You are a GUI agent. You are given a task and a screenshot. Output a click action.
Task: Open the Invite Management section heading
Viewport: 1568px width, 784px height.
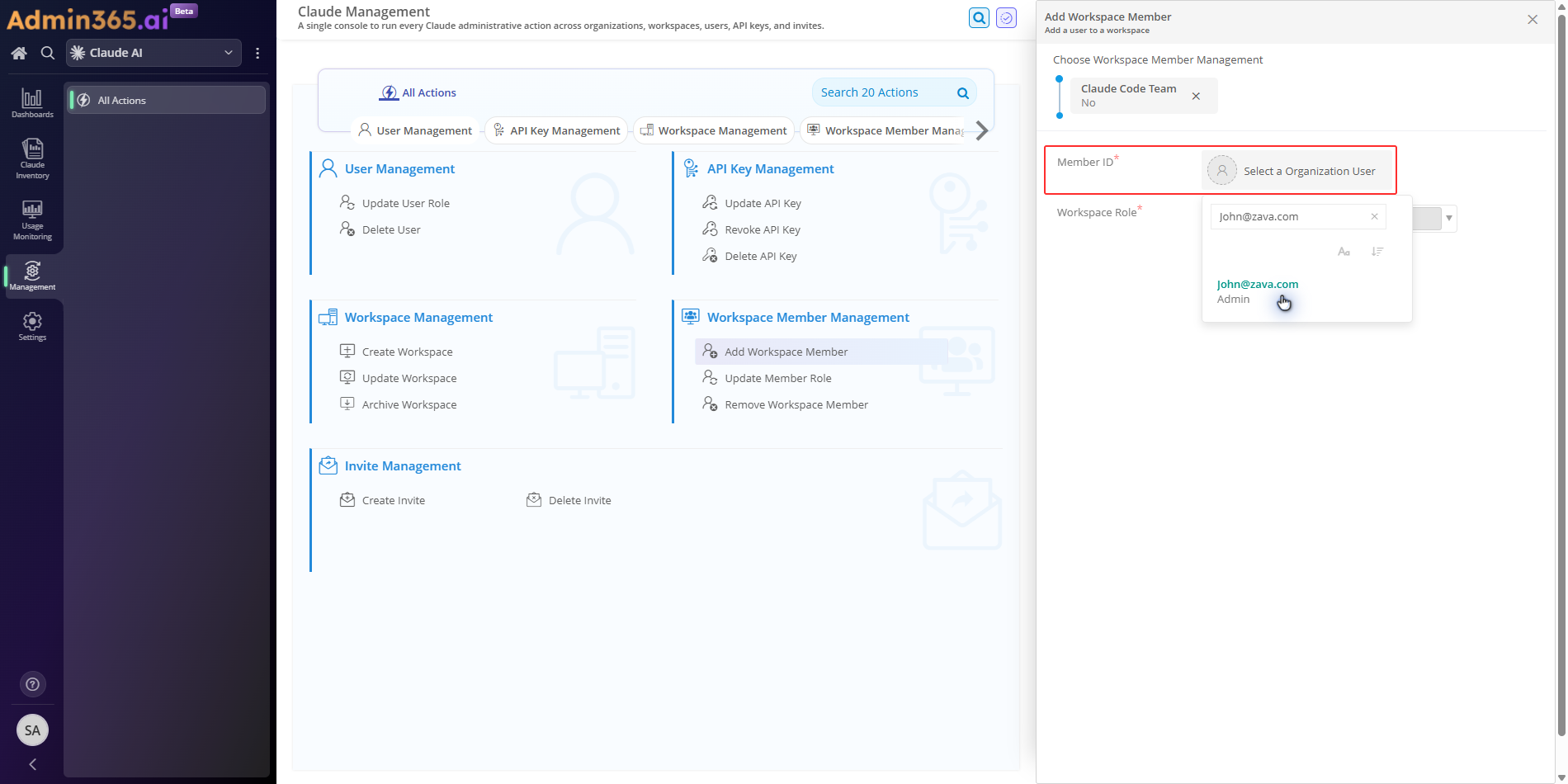[403, 465]
